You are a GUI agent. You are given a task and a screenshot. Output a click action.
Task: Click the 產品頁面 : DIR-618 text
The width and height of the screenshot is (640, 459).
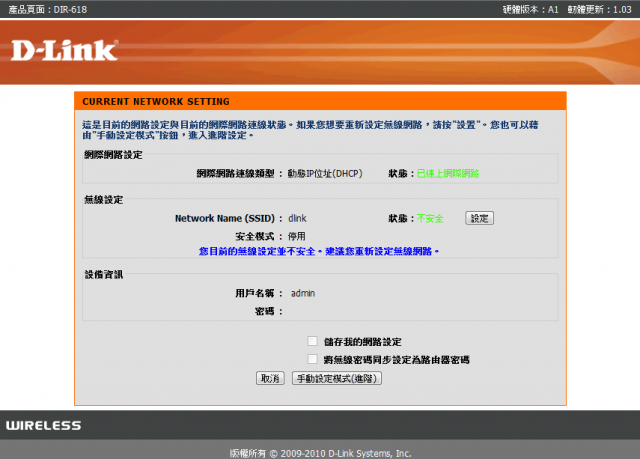tap(48, 9)
